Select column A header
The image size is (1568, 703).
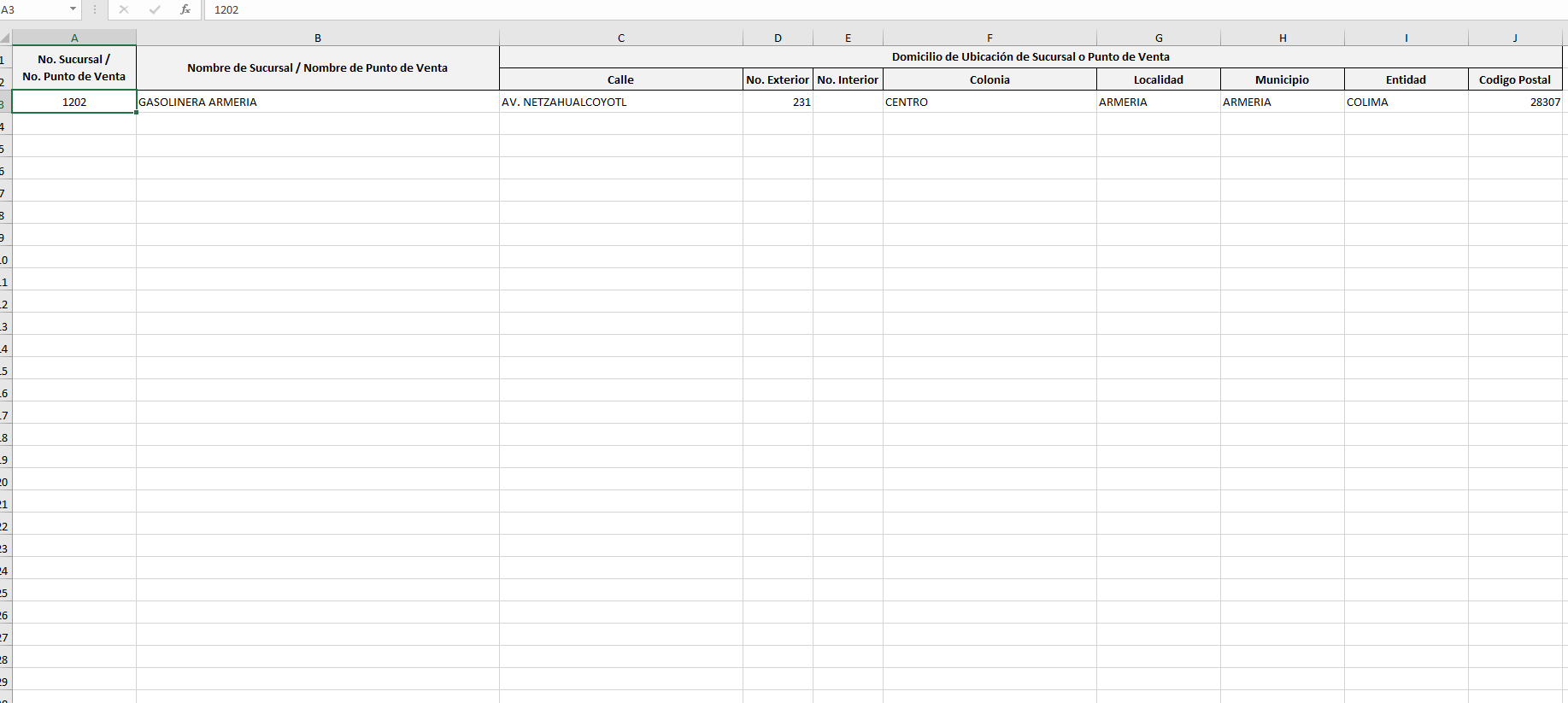(74, 38)
